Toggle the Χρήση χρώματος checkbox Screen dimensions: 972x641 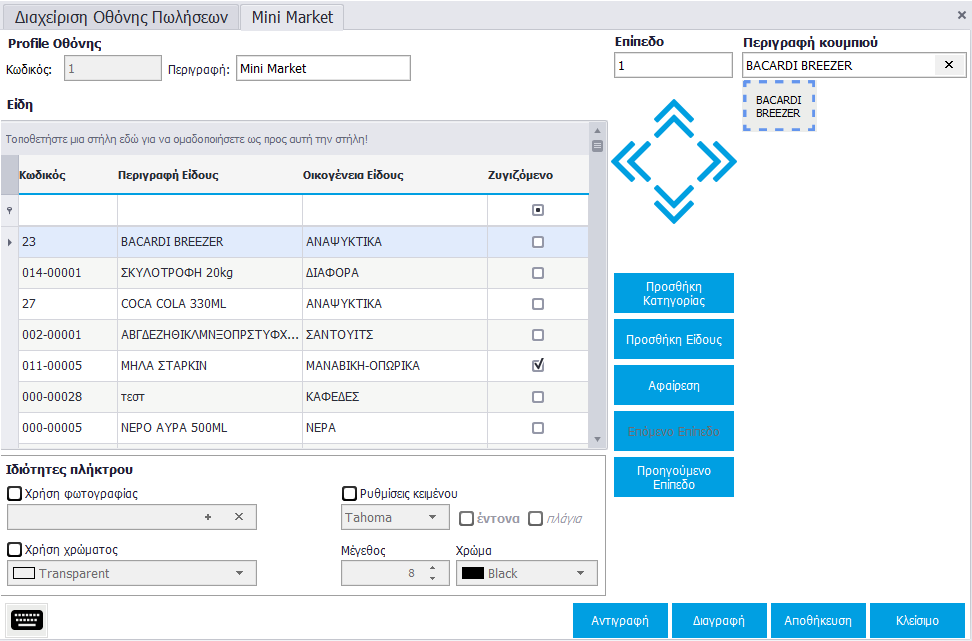[x=15, y=549]
